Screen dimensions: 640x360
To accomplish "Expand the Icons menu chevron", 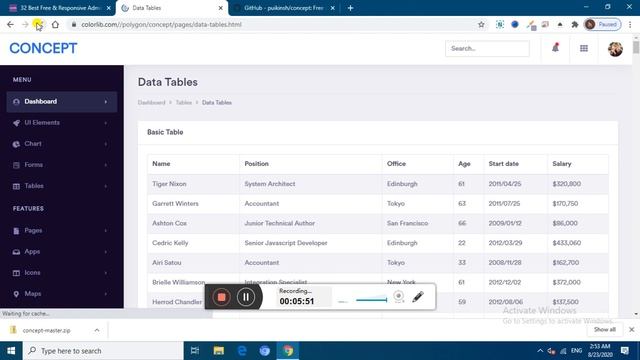I will [106, 273].
